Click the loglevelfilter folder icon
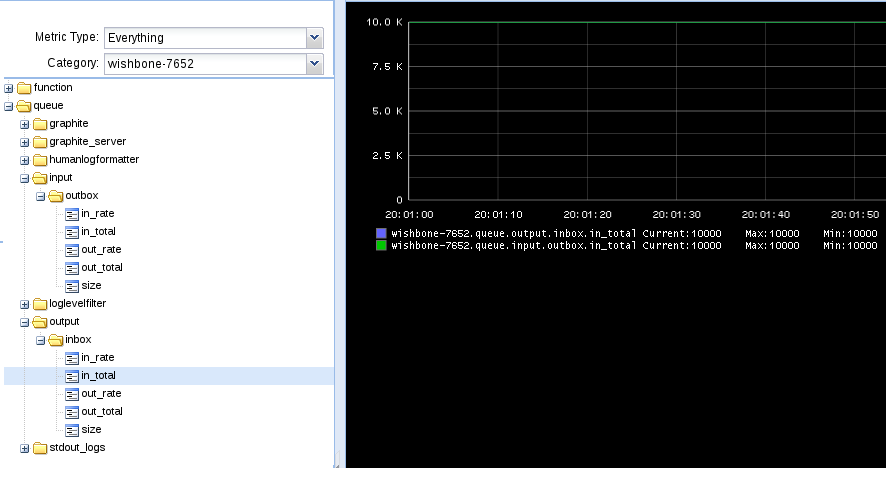Image resolution: width=893 pixels, height=478 pixels. [40, 304]
